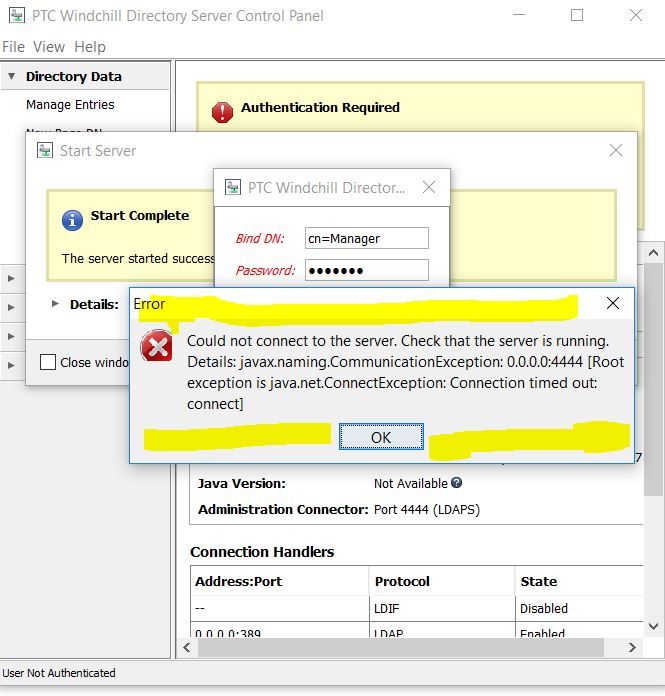Collapse the Directory Data section
665x696 pixels.
[x=12, y=76]
